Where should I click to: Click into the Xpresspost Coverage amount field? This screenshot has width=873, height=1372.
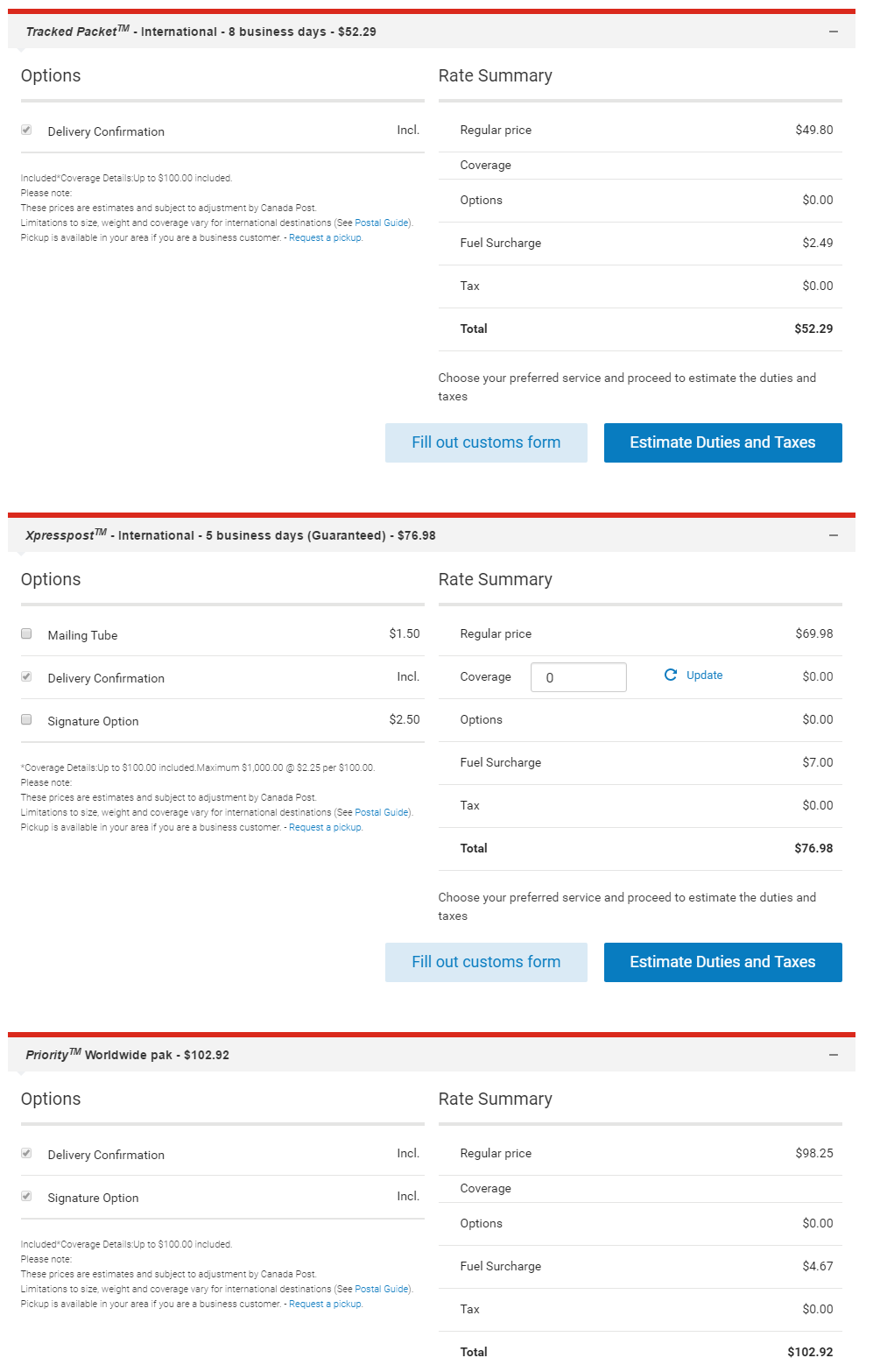click(579, 677)
